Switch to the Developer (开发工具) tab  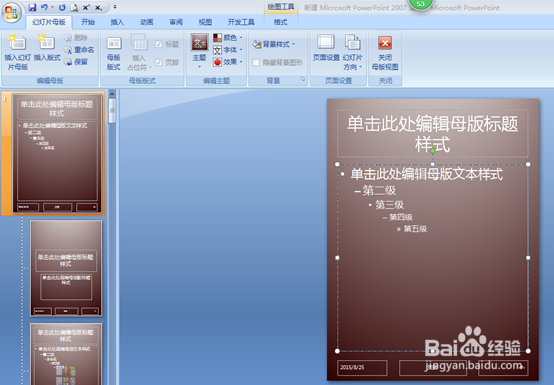point(241,22)
